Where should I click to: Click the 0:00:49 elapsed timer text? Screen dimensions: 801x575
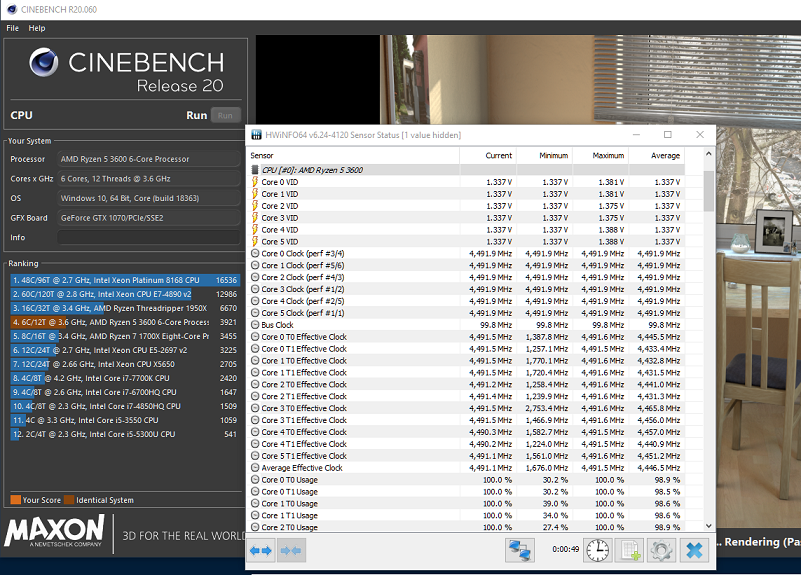[566, 549]
